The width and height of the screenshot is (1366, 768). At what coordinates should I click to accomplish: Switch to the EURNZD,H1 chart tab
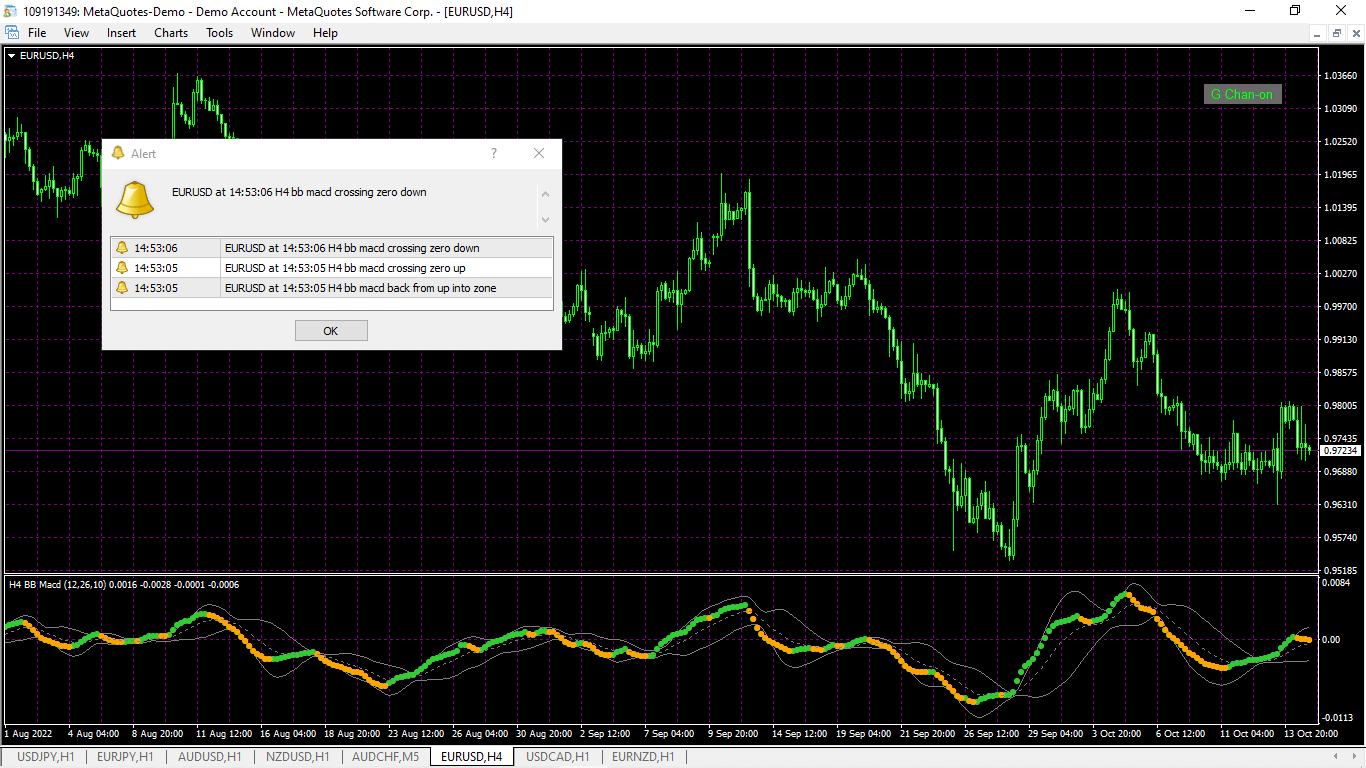point(643,757)
